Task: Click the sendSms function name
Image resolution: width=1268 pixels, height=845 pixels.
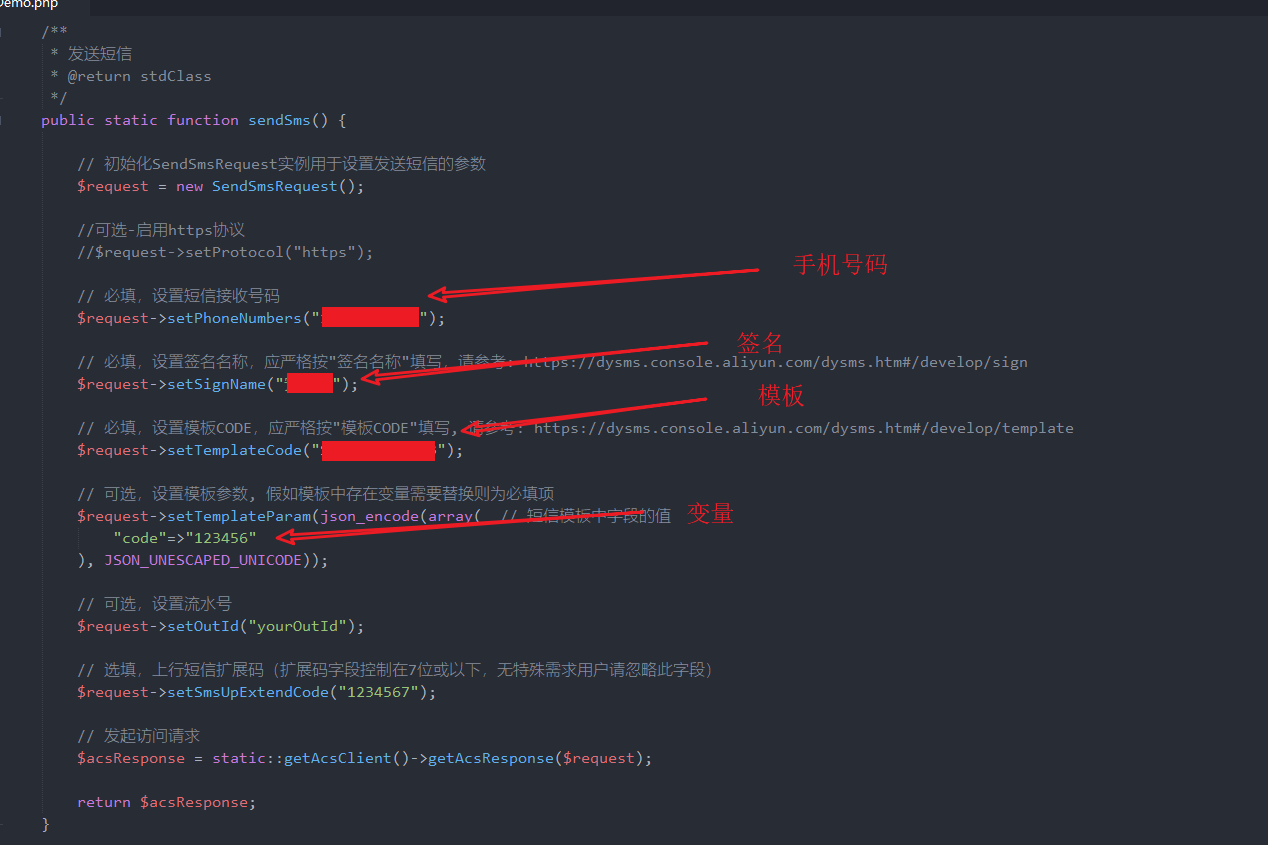Action: click(280, 120)
